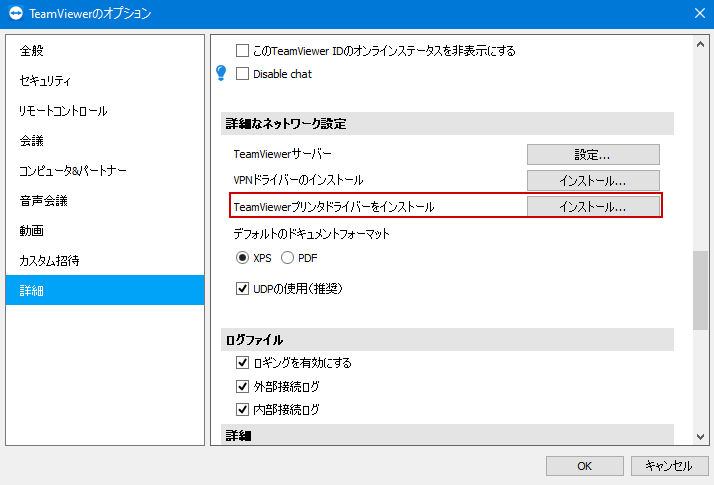The width and height of the screenshot is (714, 485).
Task: Select the XPS document format radio
Action: point(242,258)
